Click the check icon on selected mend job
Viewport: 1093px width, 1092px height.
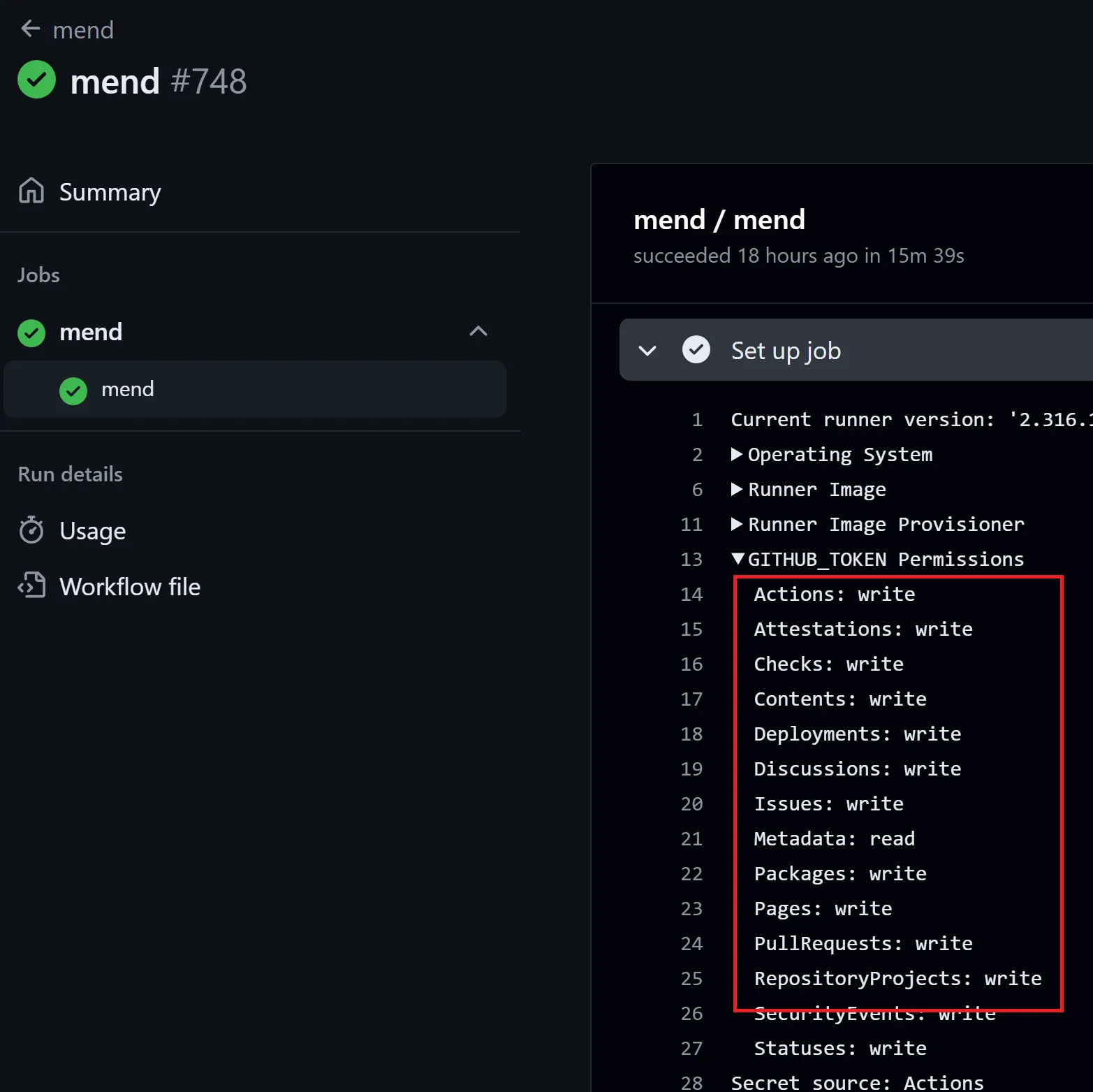pyautogui.click(x=73, y=391)
